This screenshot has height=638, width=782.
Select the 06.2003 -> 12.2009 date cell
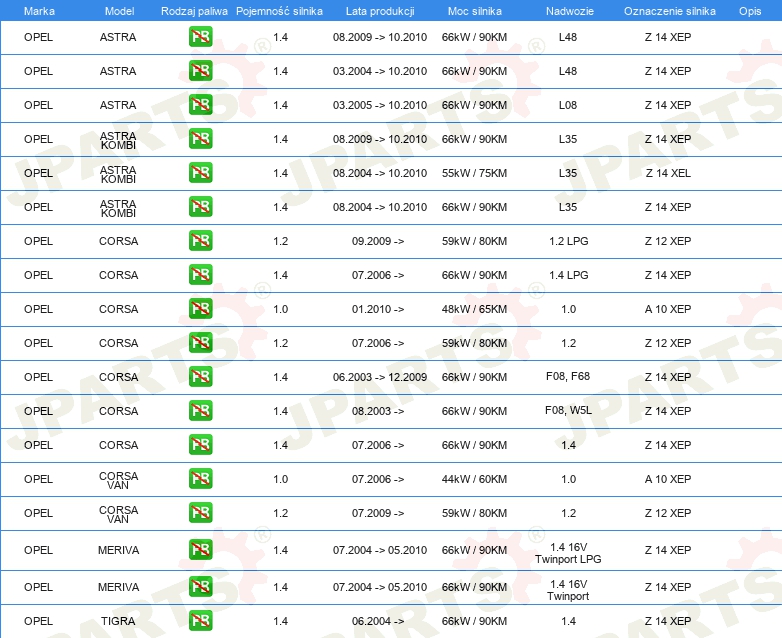pyautogui.click(x=380, y=377)
